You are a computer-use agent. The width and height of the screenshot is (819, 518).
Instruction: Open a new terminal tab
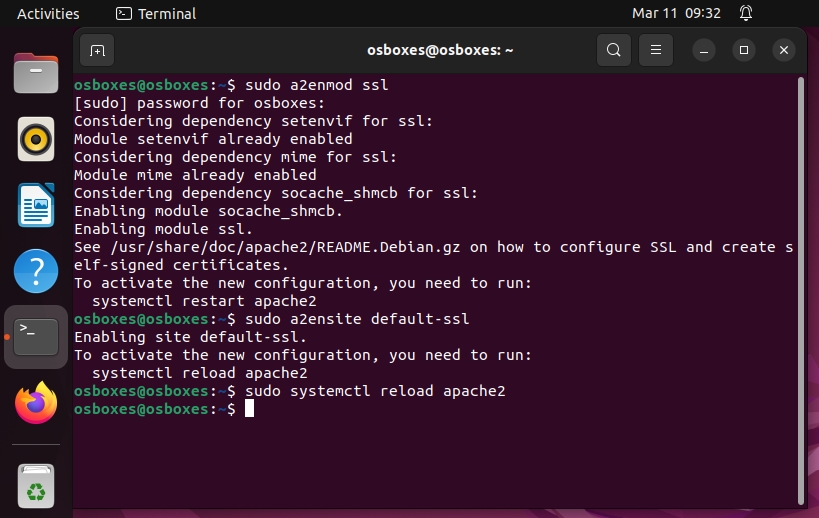coord(97,49)
